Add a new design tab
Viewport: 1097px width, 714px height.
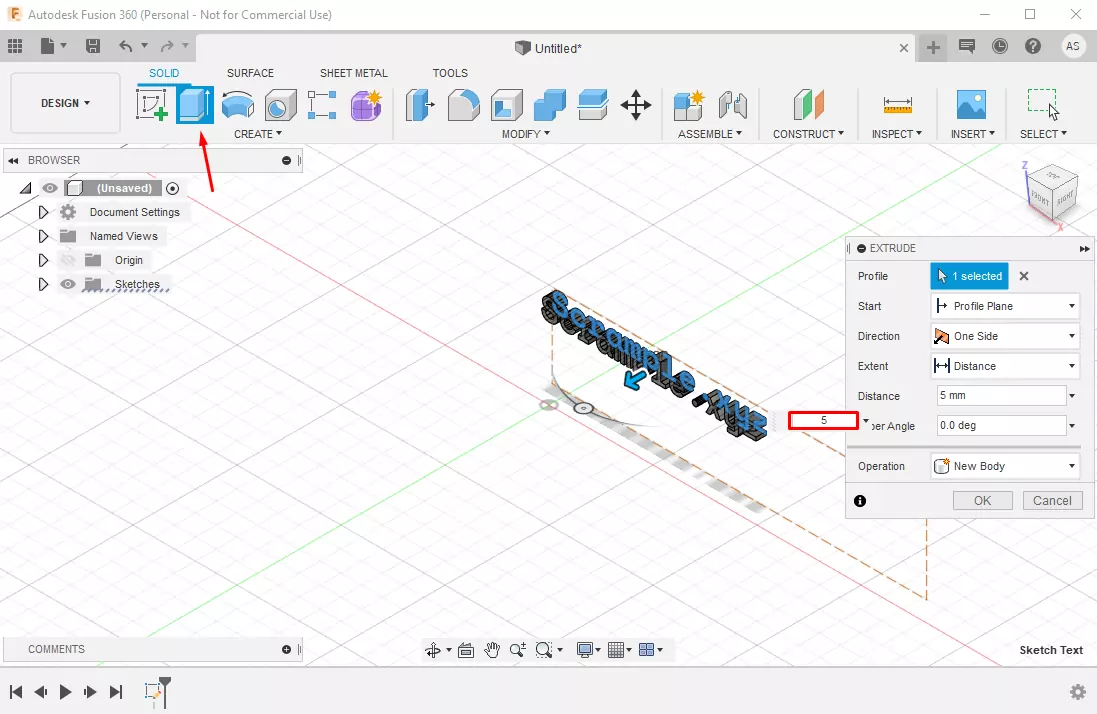(x=933, y=47)
